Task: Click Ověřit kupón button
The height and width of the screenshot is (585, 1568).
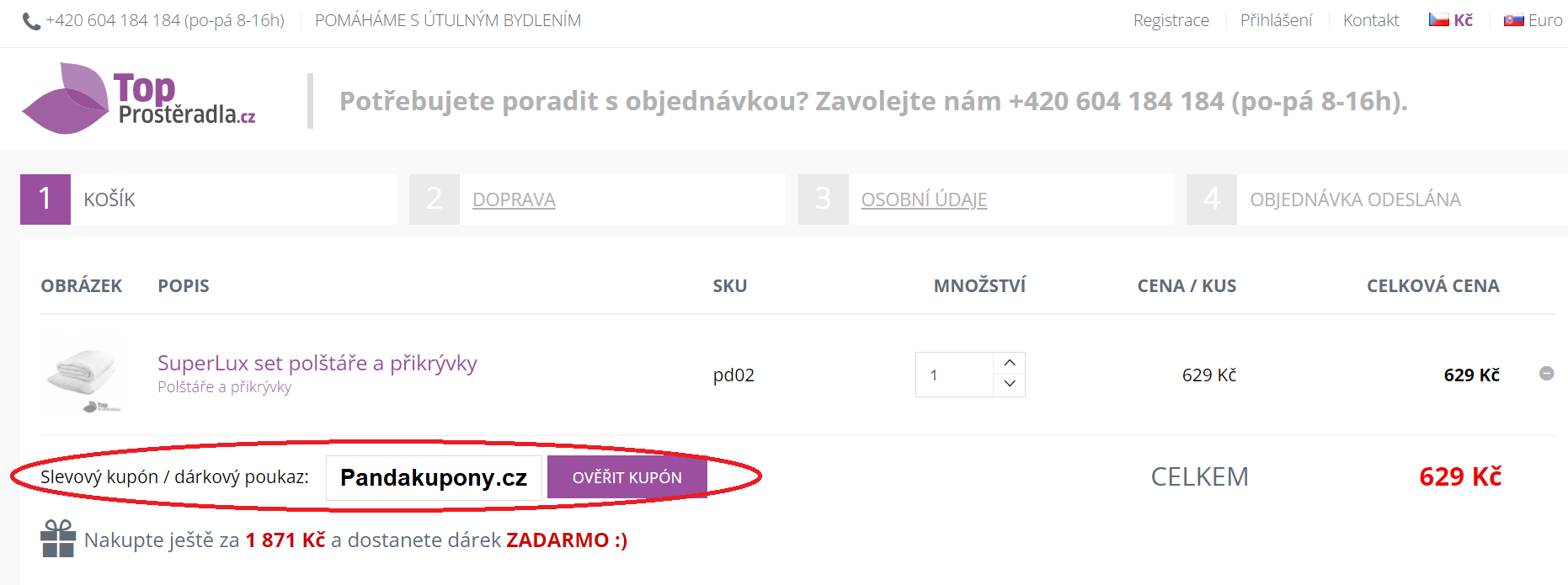Action: point(627,477)
